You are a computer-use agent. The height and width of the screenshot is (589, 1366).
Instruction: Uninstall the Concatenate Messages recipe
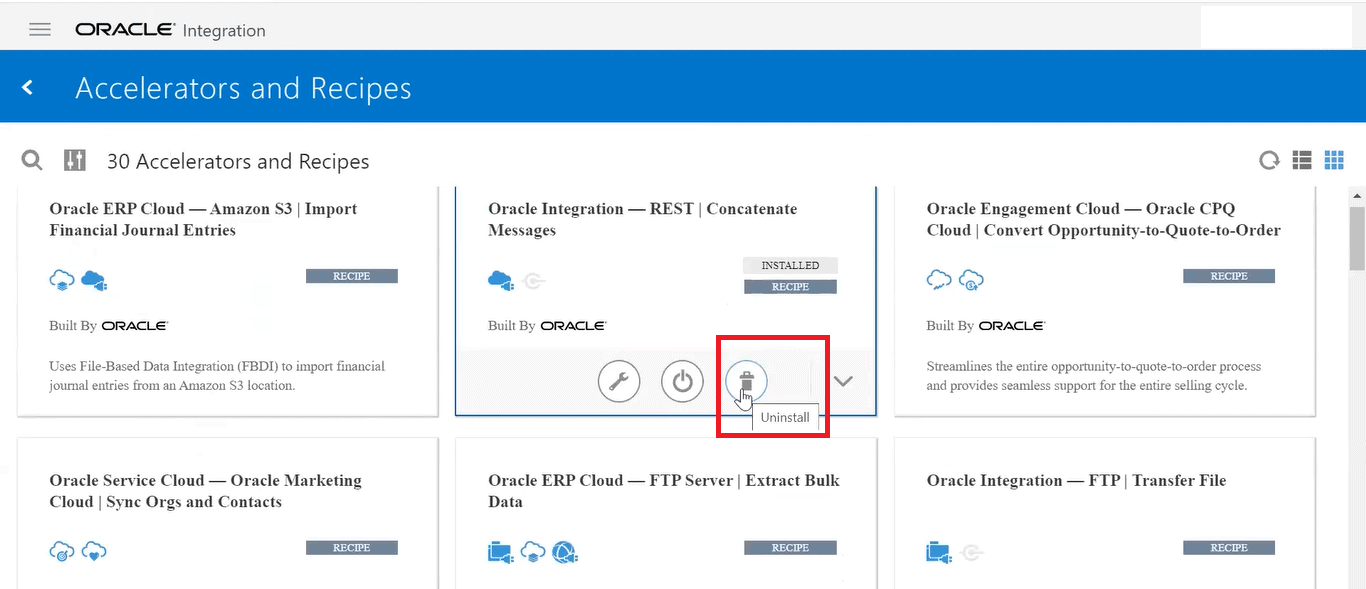pos(746,381)
